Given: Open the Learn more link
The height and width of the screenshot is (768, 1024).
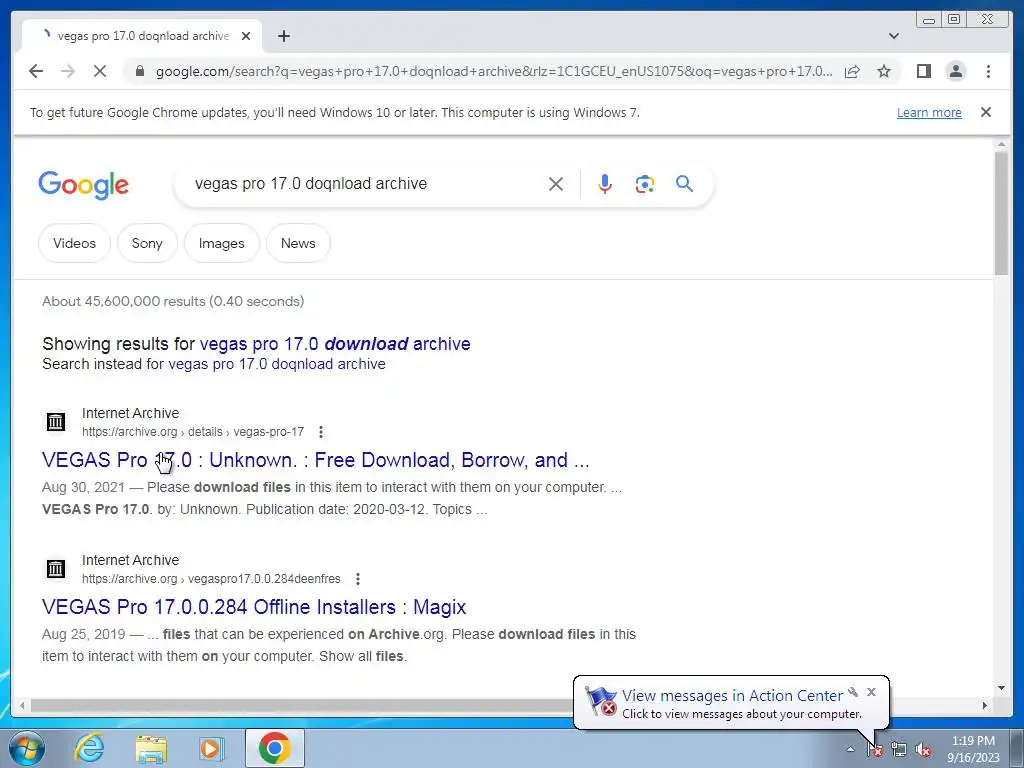Looking at the screenshot, I should 929,112.
